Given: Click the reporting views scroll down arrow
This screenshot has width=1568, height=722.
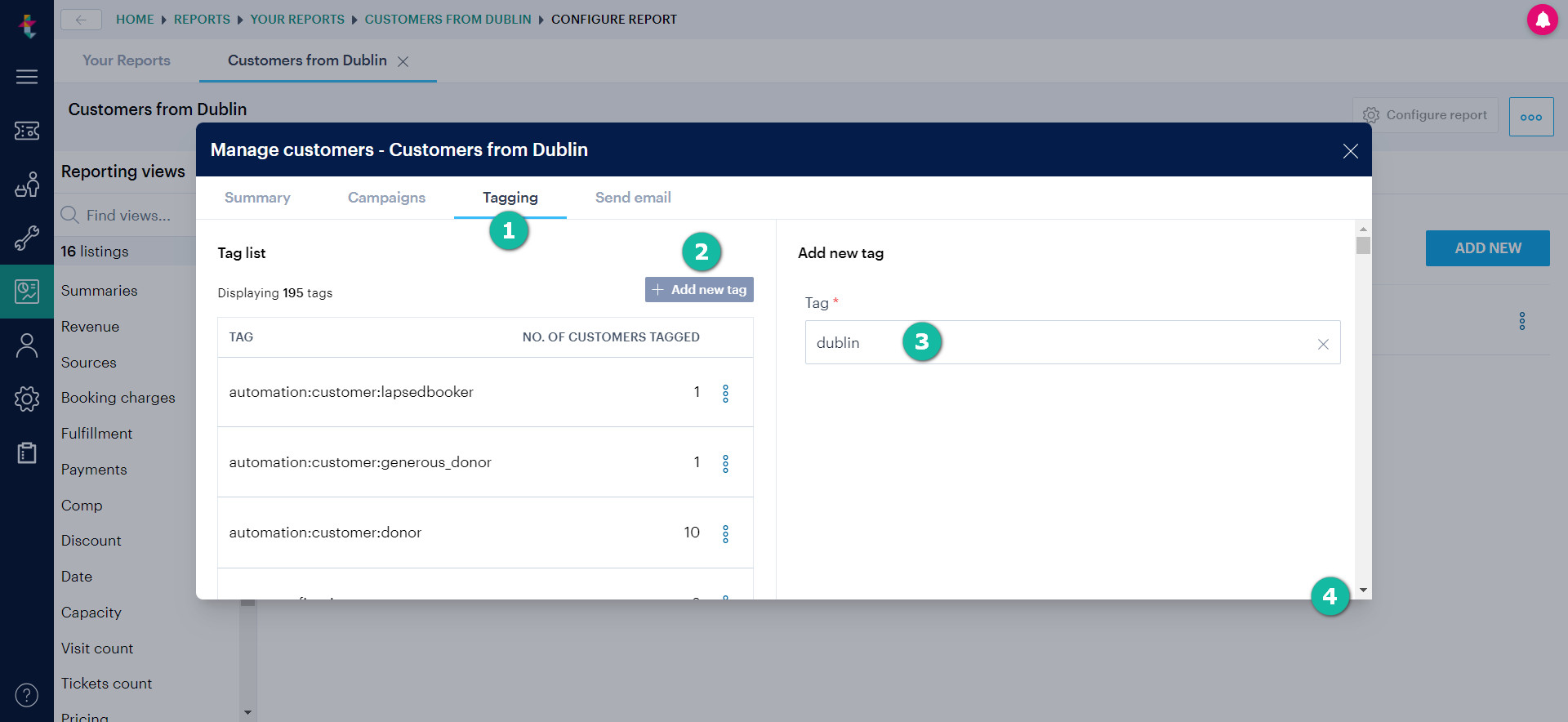Looking at the screenshot, I should pos(247,713).
